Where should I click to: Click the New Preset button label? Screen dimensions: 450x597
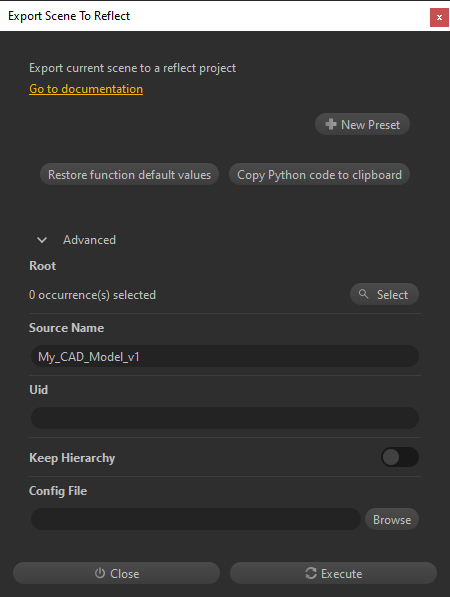(370, 125)
